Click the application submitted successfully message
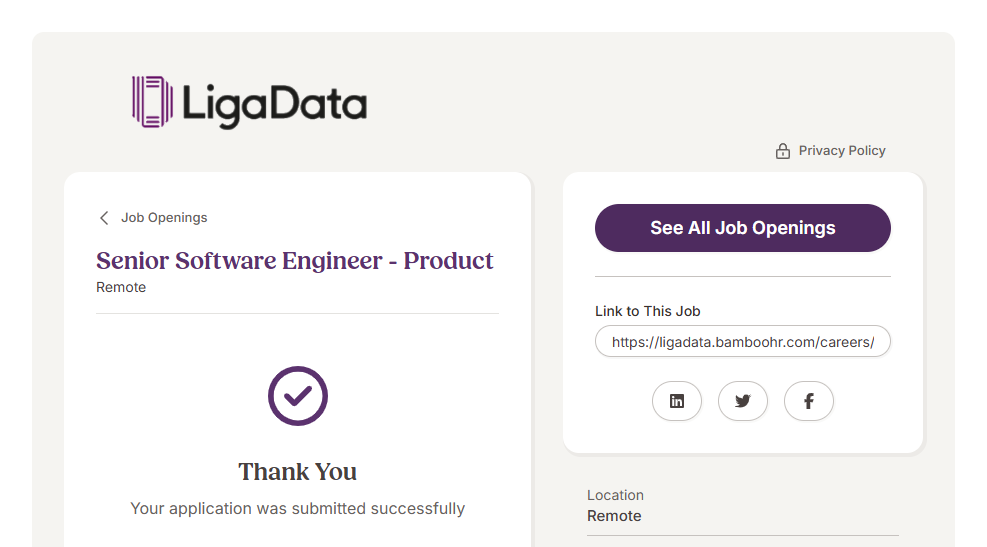The height and width of the screenshot is (547, 987). 297,509
